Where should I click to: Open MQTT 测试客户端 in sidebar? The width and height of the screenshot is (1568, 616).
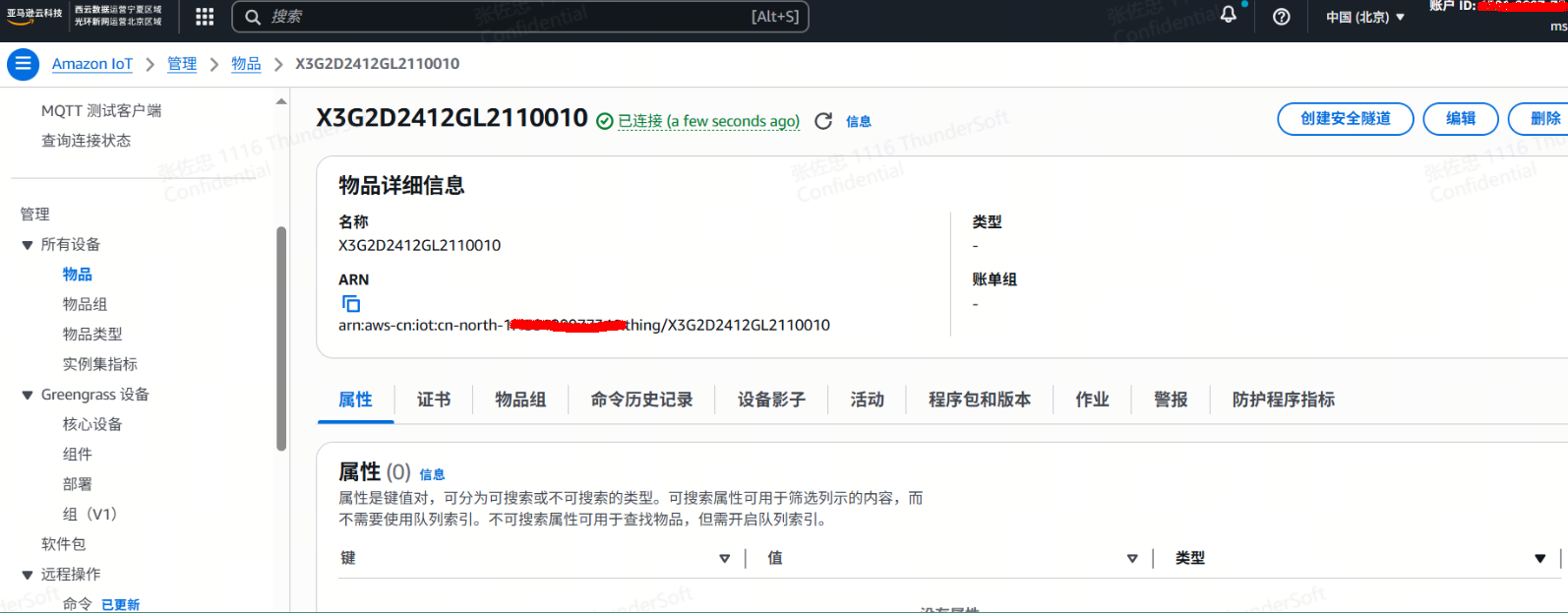point(101,111)
